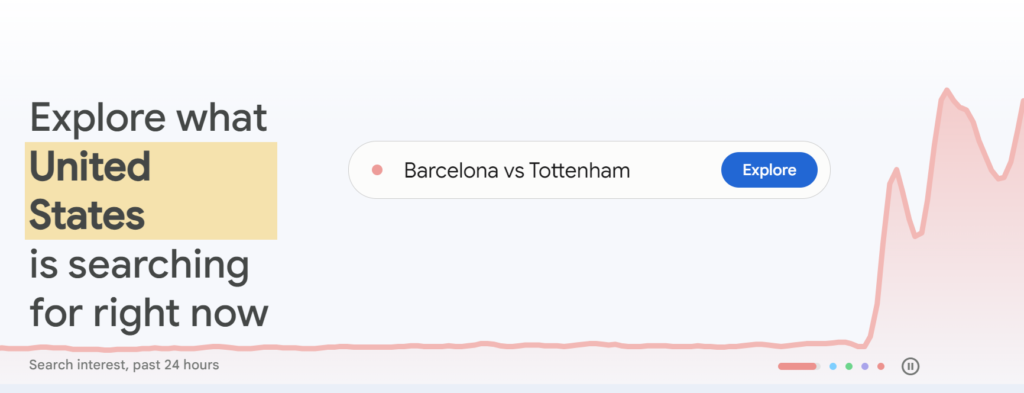Viewport: 1024px width, 393px height.
Task: Click the Barcelona vs Tottenham search text
Action: 517,170
